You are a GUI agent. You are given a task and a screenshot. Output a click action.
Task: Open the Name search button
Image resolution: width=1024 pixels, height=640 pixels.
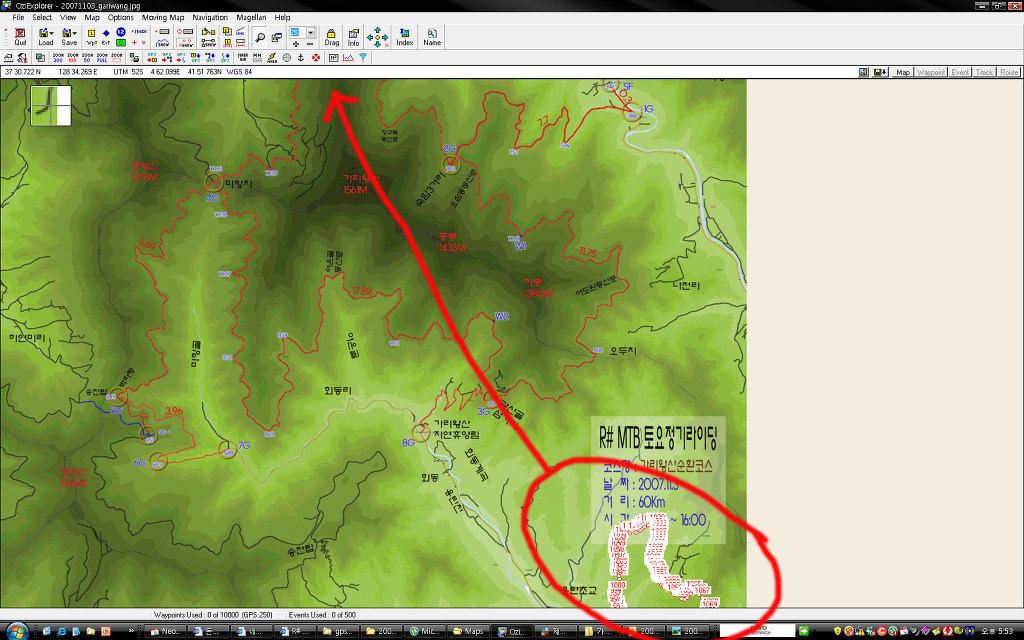[x=432, y=37]
